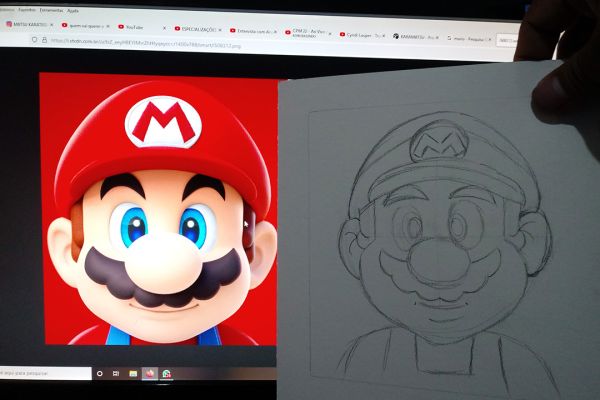Open File Explorer from the taskbar
Image resolution: width=600 pixels, height=400 pixels.
pos(132,374)
